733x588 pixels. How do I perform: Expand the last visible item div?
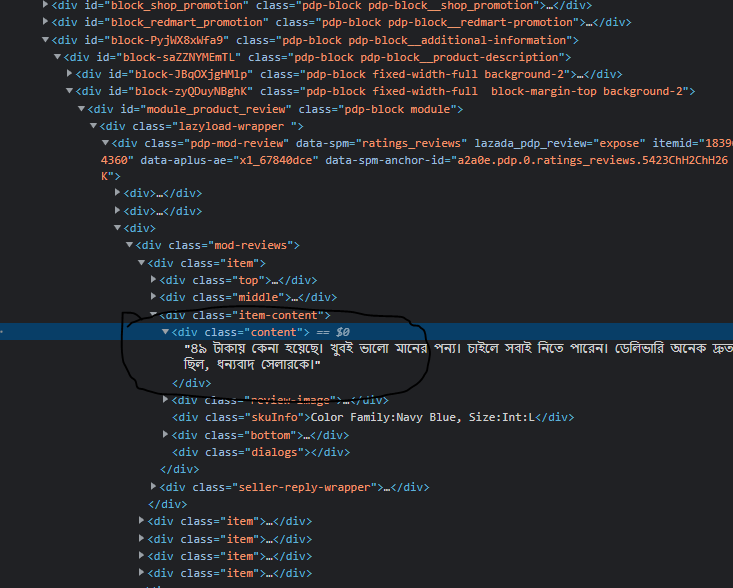tap(142, 572)
